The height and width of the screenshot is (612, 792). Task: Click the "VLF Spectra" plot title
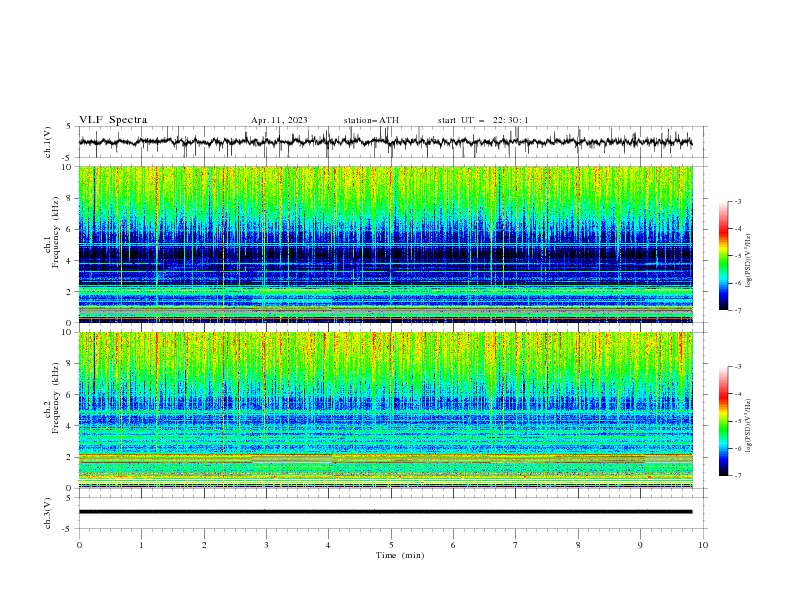click(113, 120)
